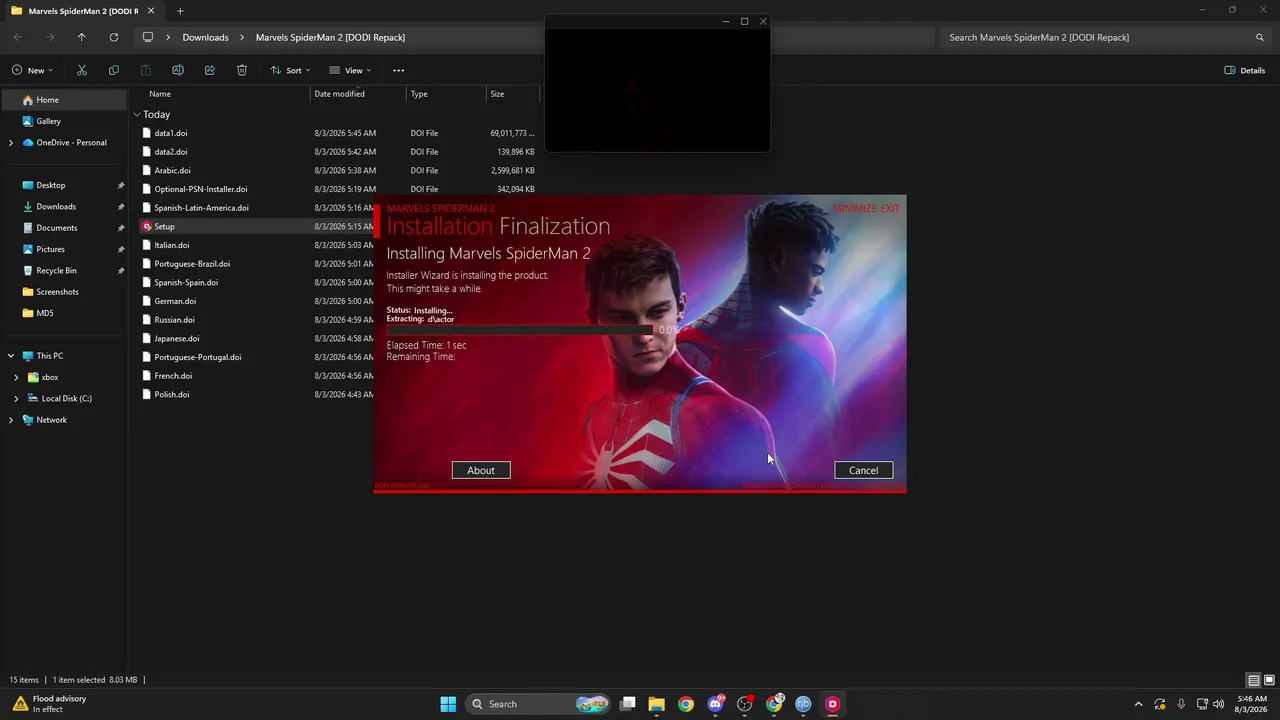
Task: Switch to large thumbnails view in status bar
Action: pos(1268,680)
